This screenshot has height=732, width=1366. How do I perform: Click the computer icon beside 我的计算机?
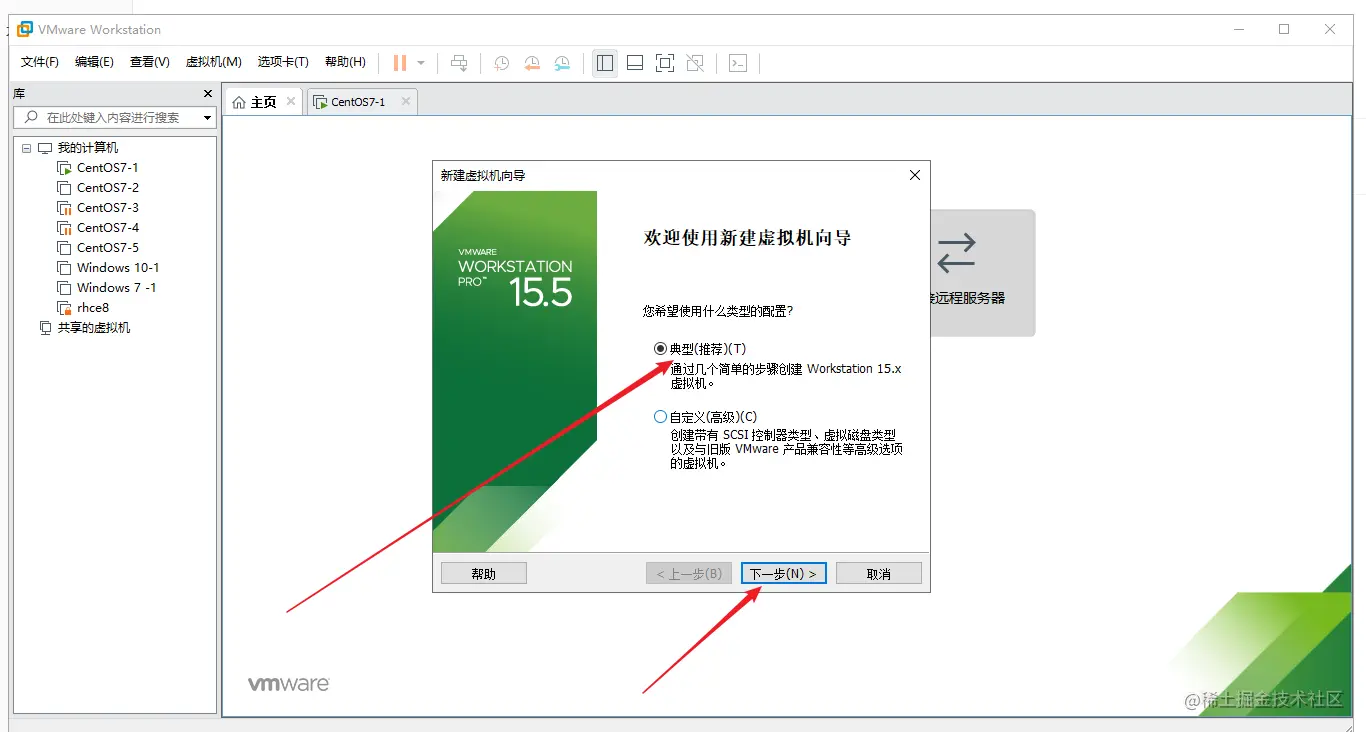pos(44,148)
